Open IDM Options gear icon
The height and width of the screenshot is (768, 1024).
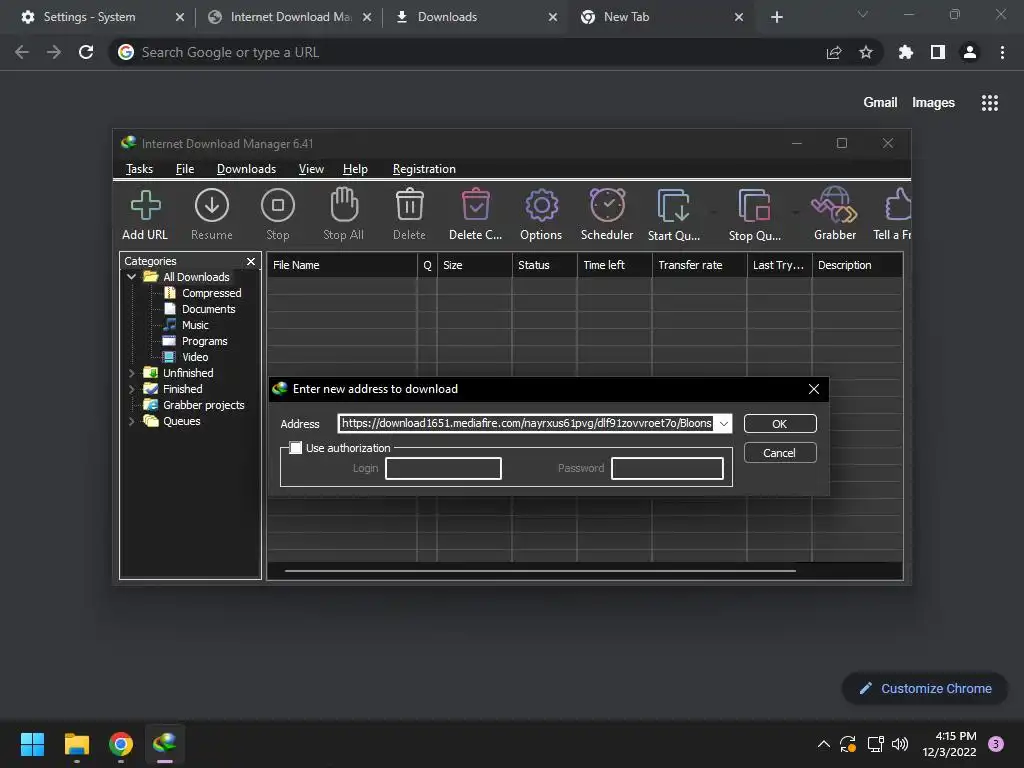pyautogui.click(x=541, y=205)
